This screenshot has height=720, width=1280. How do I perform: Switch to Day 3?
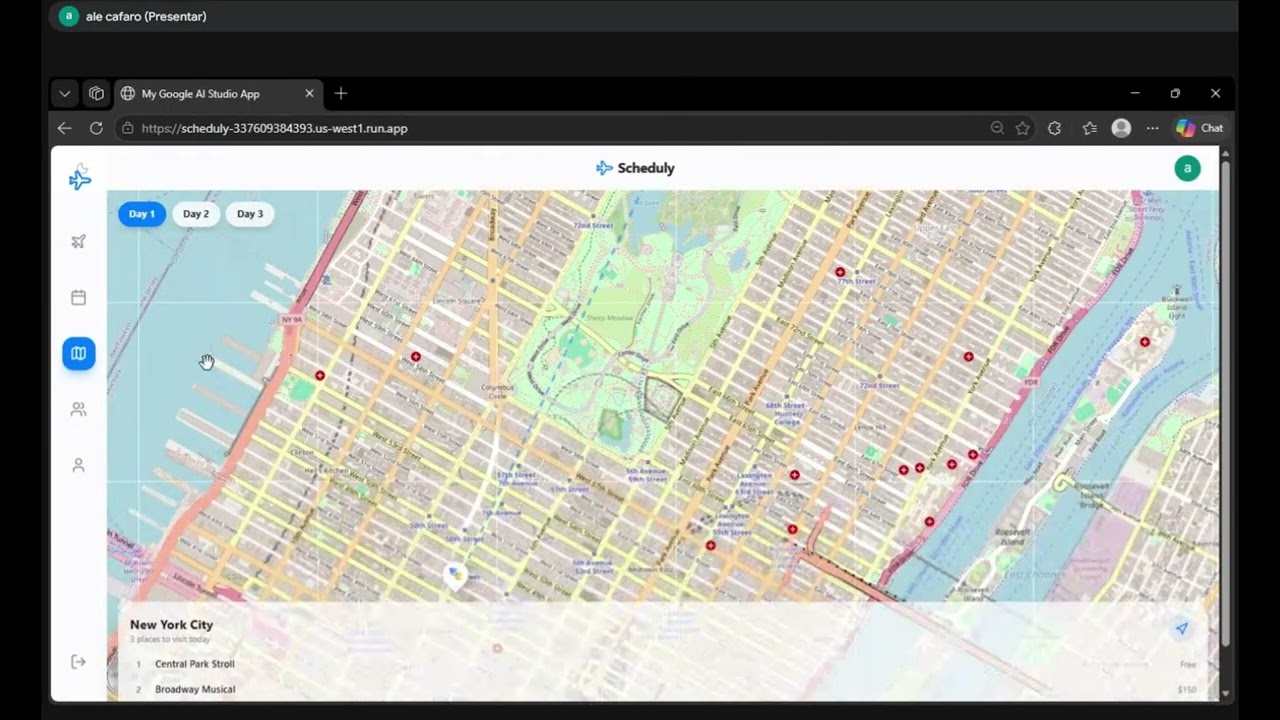pos(250,214)
